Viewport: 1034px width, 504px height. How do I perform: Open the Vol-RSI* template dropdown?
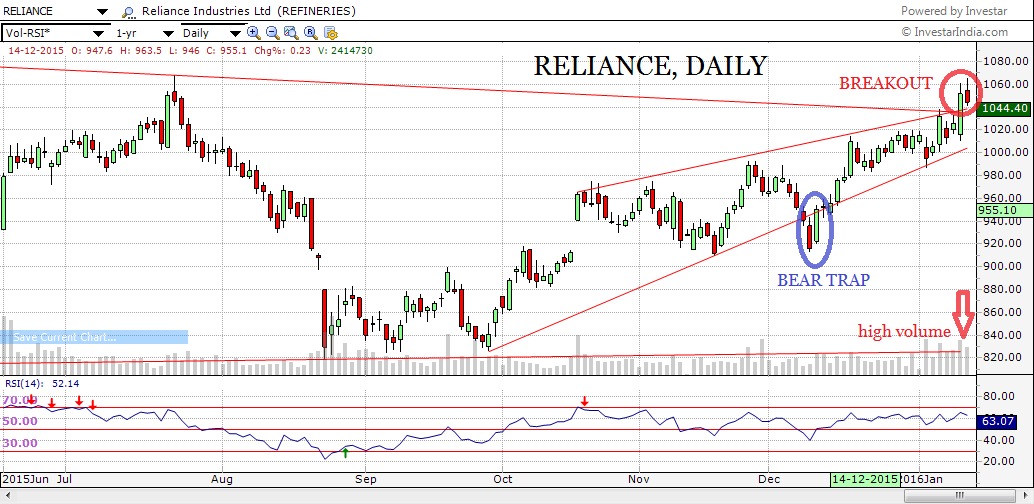(x=99, y=33)
